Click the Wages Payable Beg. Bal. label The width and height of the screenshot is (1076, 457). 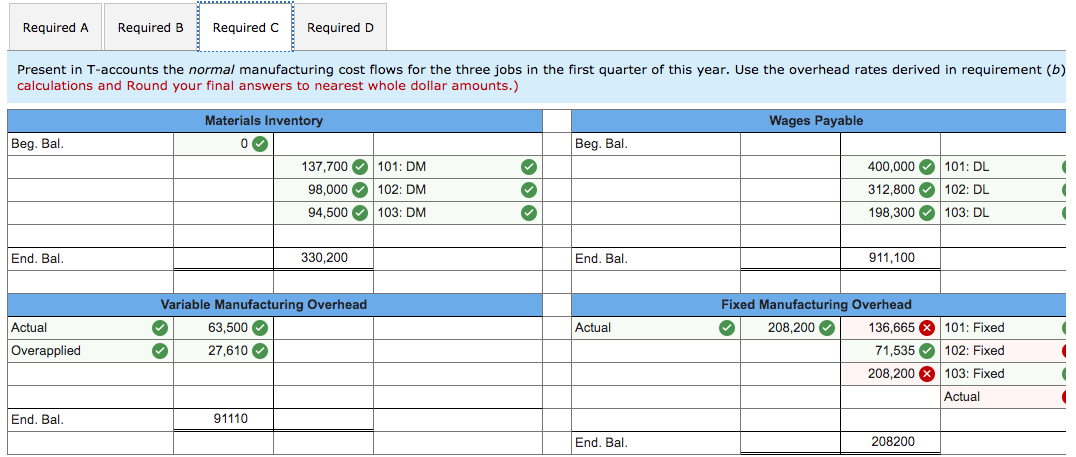tap(601, 144)
